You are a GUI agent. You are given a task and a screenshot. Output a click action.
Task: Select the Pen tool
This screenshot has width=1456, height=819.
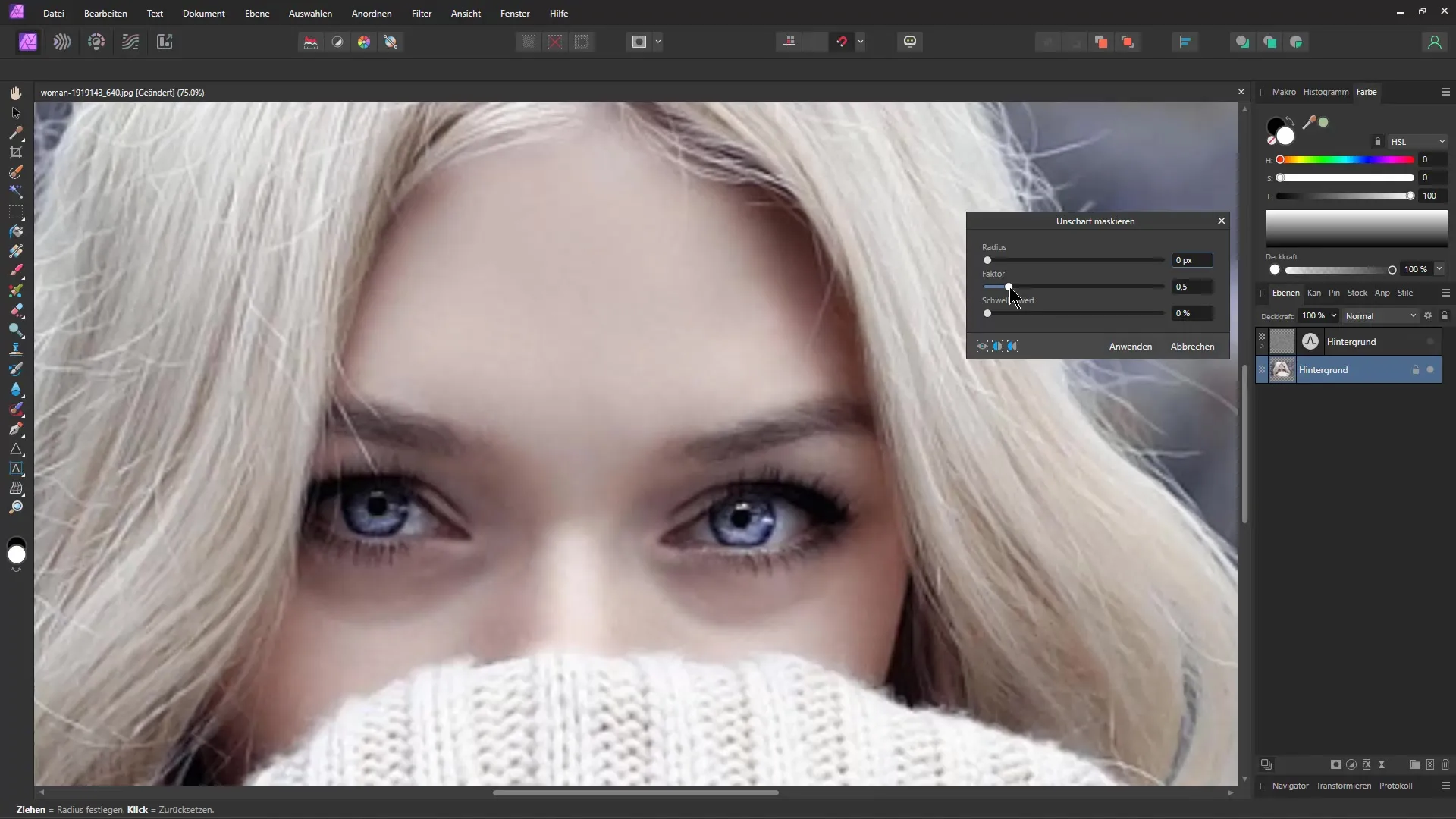(x=16, y=428)
